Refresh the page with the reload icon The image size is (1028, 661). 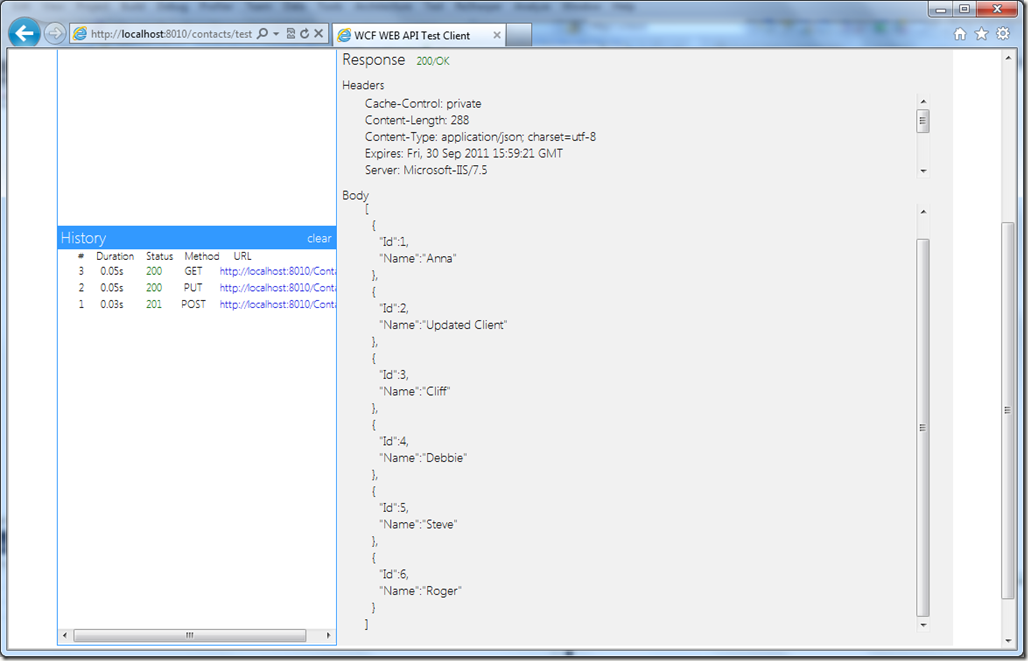[304, 33]
